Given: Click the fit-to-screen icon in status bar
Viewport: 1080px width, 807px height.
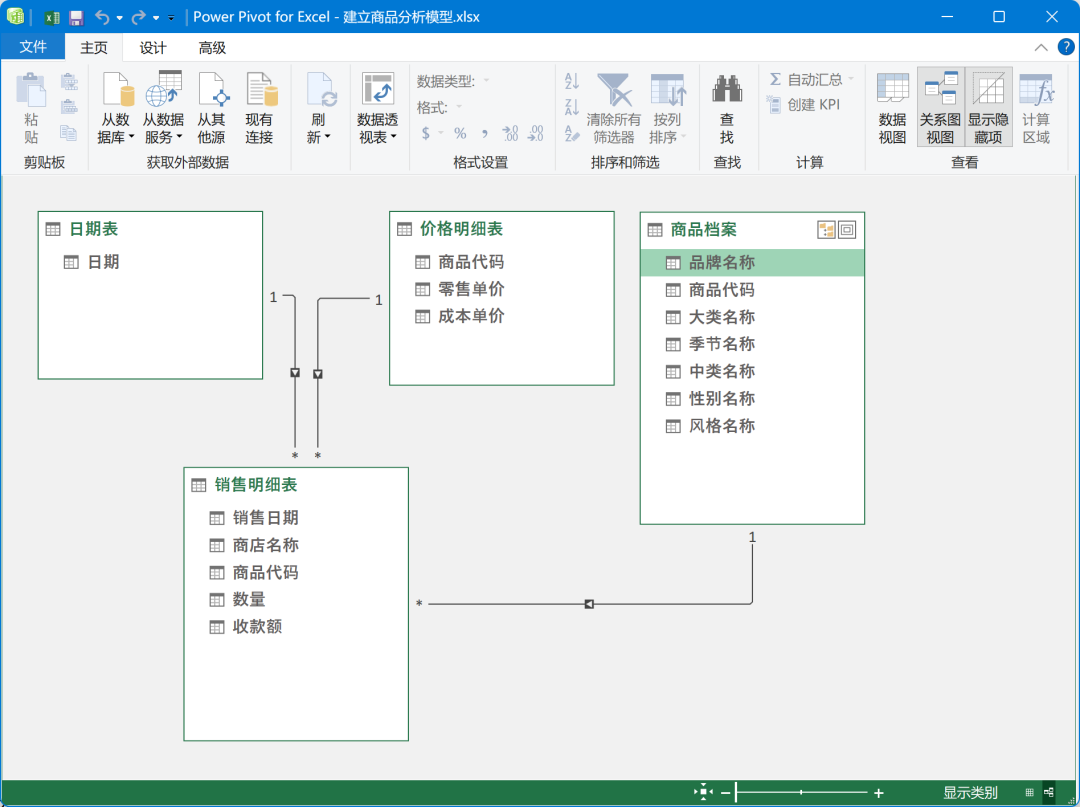Looking at the screenshot, I should (703, 792).
